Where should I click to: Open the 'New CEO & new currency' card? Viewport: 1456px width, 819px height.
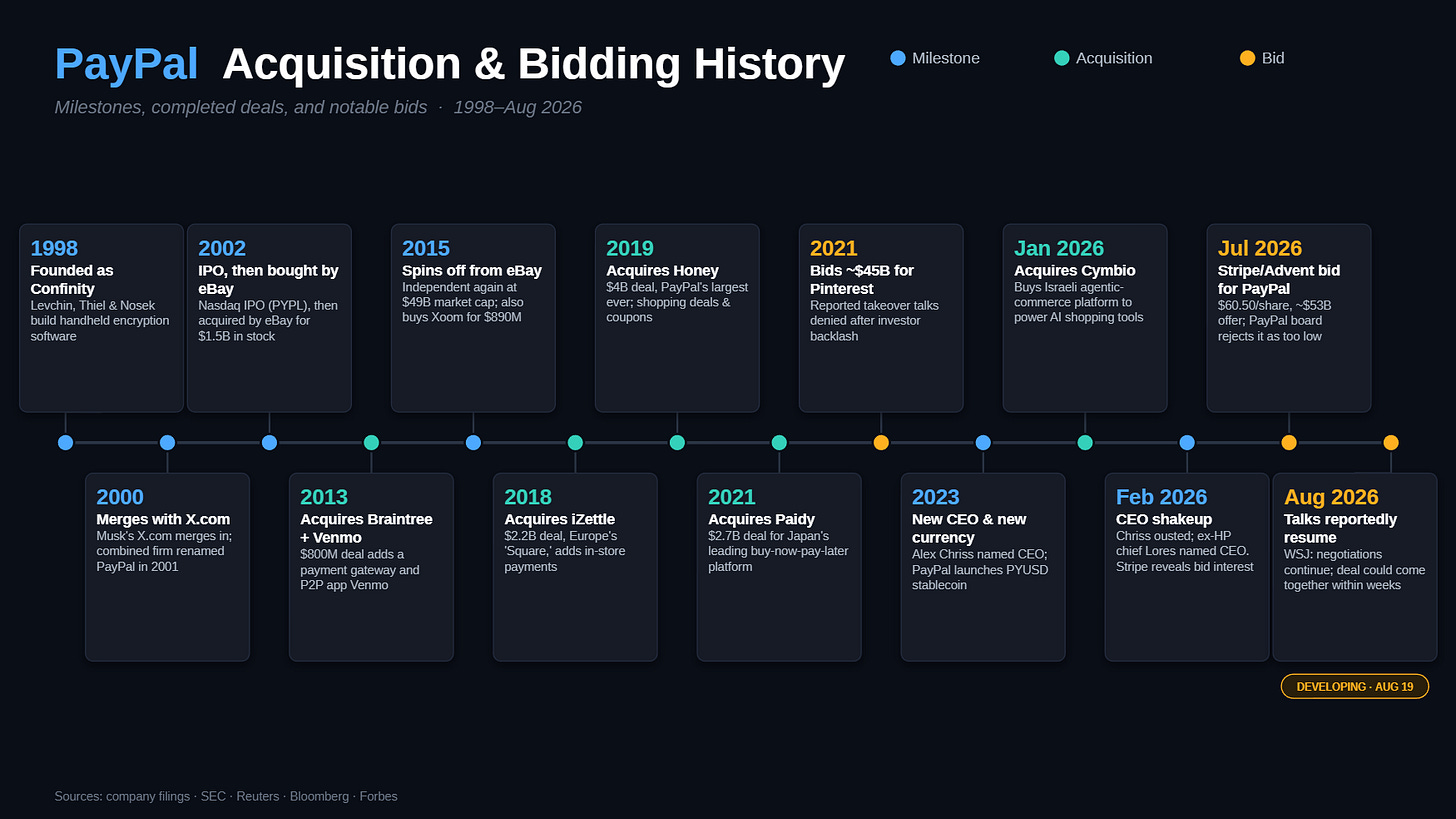pos(983,567)
